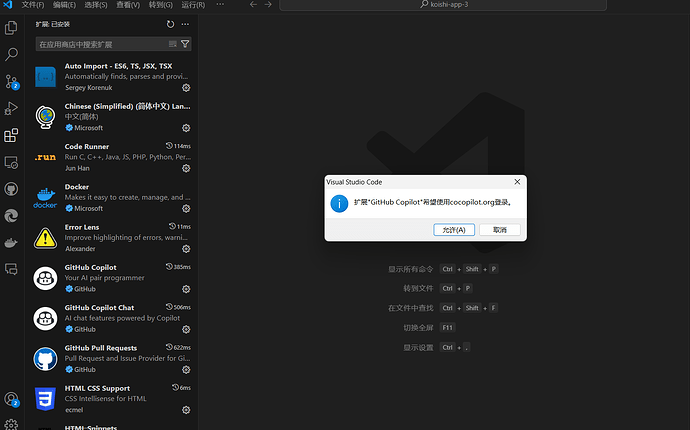Click the dialog info icon
Image resolution: width=690 pixels, height=430 pixels.
pyautogui.click(x=339, y=204)
